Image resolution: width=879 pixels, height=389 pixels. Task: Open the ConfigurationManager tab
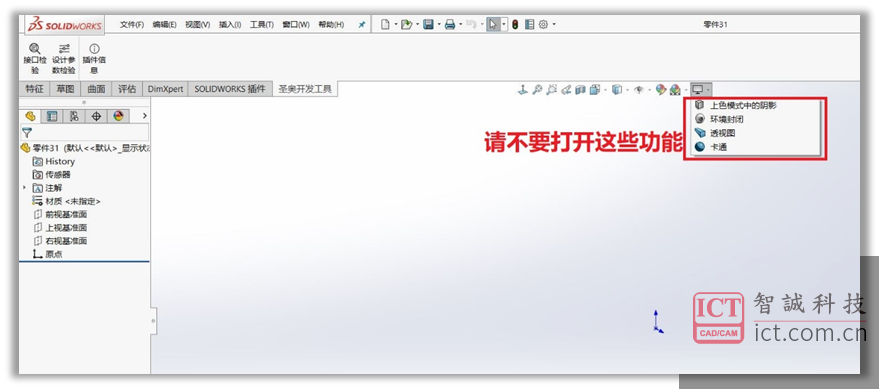(x=74, y=116)
